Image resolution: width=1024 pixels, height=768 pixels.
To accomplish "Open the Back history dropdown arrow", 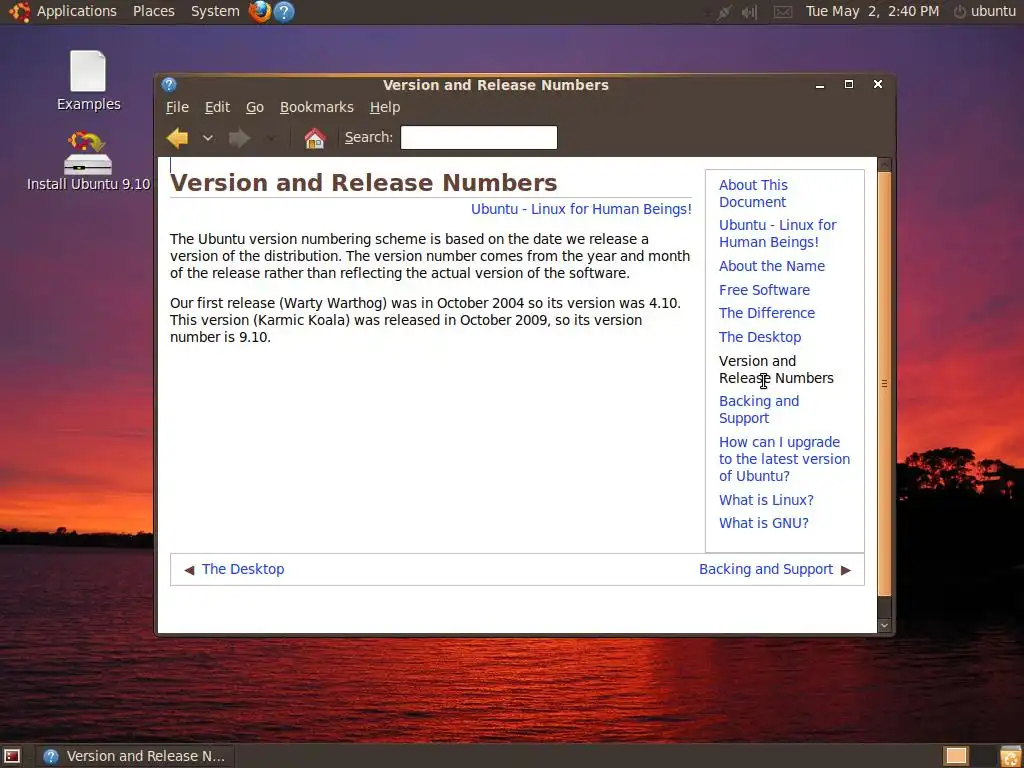I will click(x=208, y=138).
